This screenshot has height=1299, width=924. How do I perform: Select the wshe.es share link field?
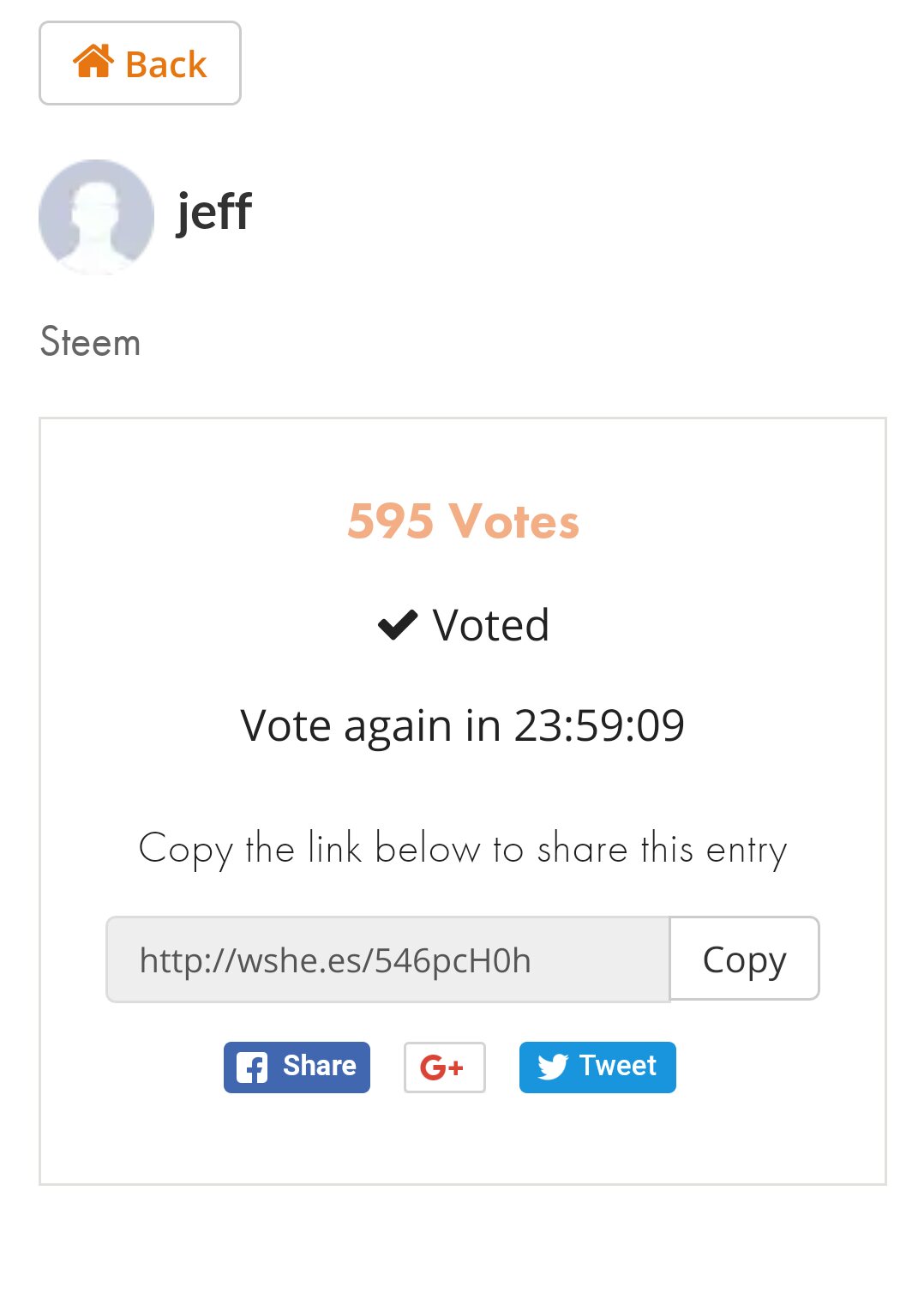click(387, 959)
